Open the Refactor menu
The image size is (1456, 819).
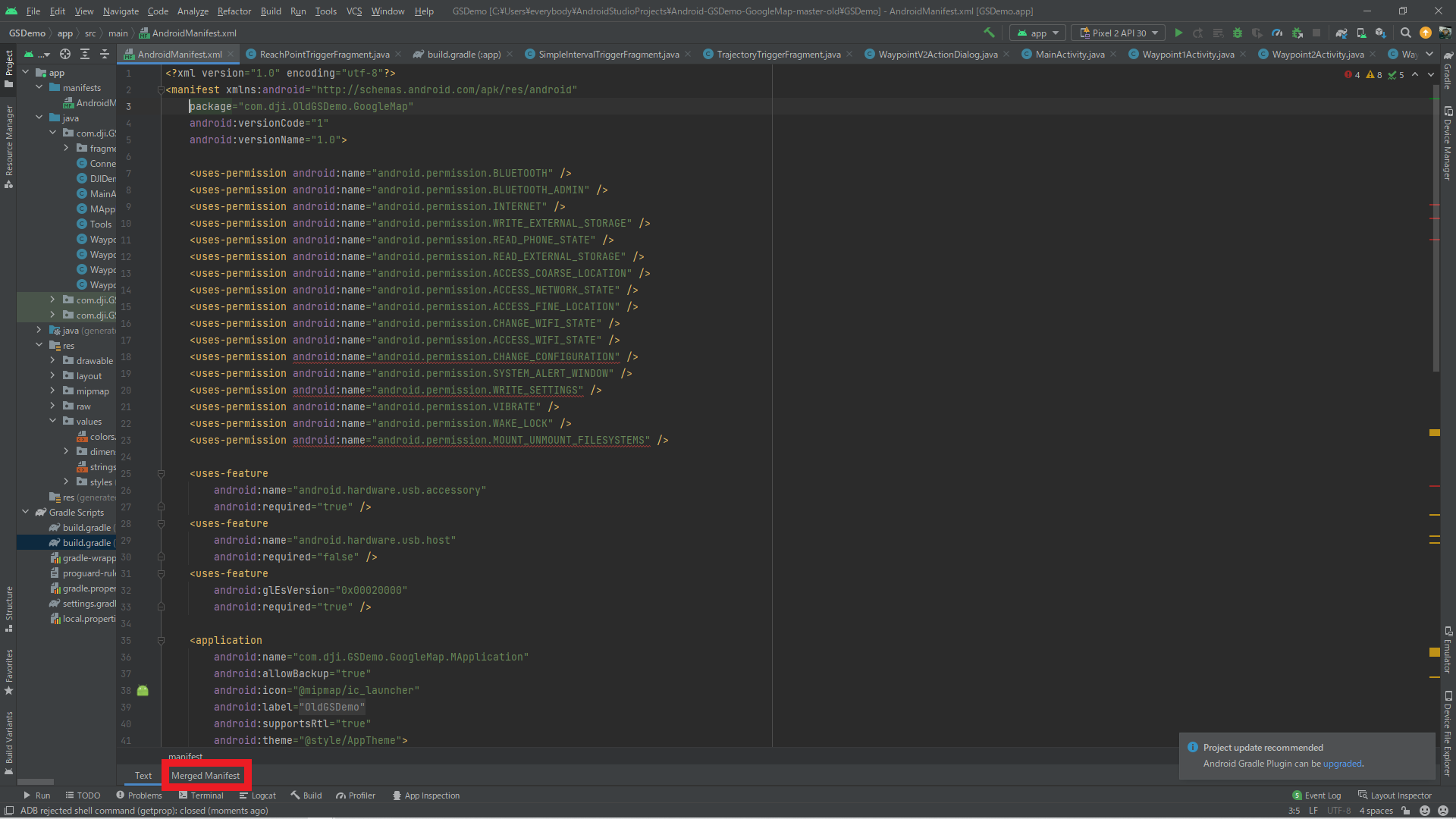point(234,11)
